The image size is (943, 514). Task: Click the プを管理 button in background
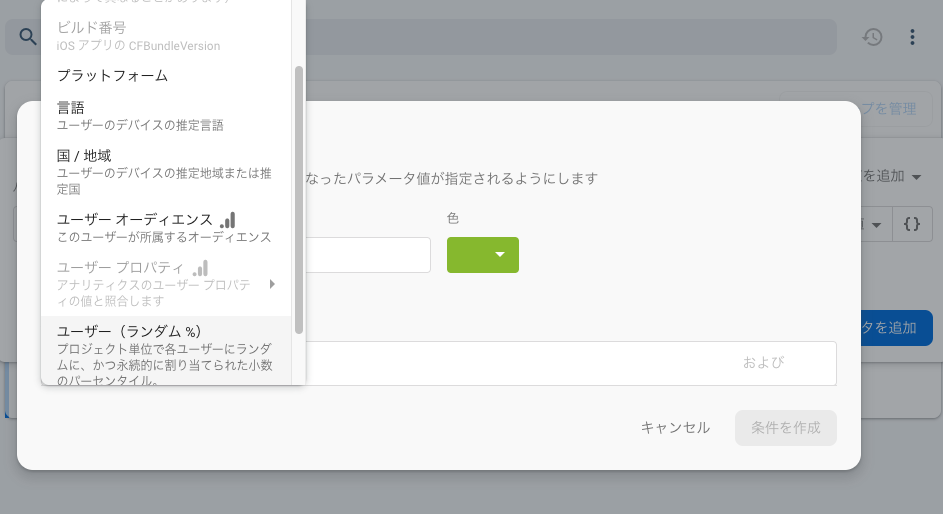(896, 109)
